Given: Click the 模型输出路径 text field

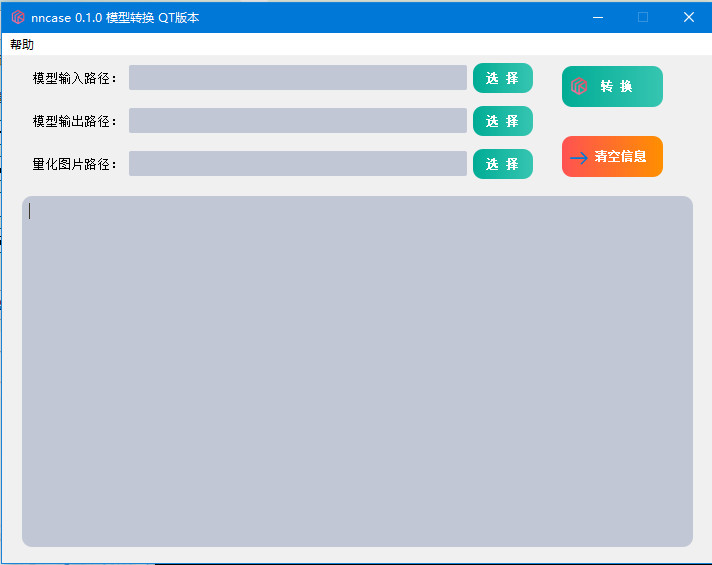Looking at the screenshot, I should coord(298,120).
